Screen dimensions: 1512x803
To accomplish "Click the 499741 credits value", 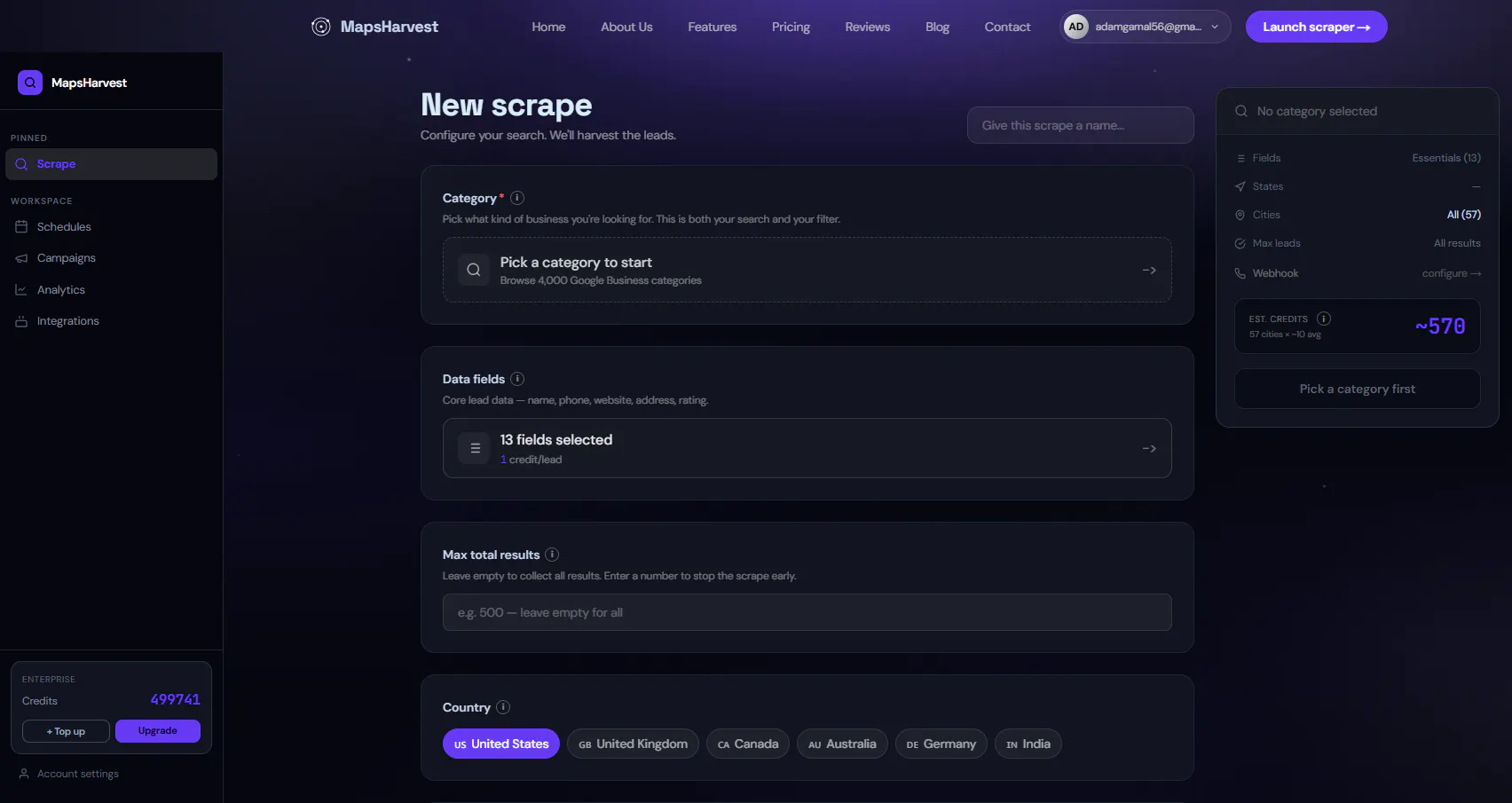I will [176, 699].
